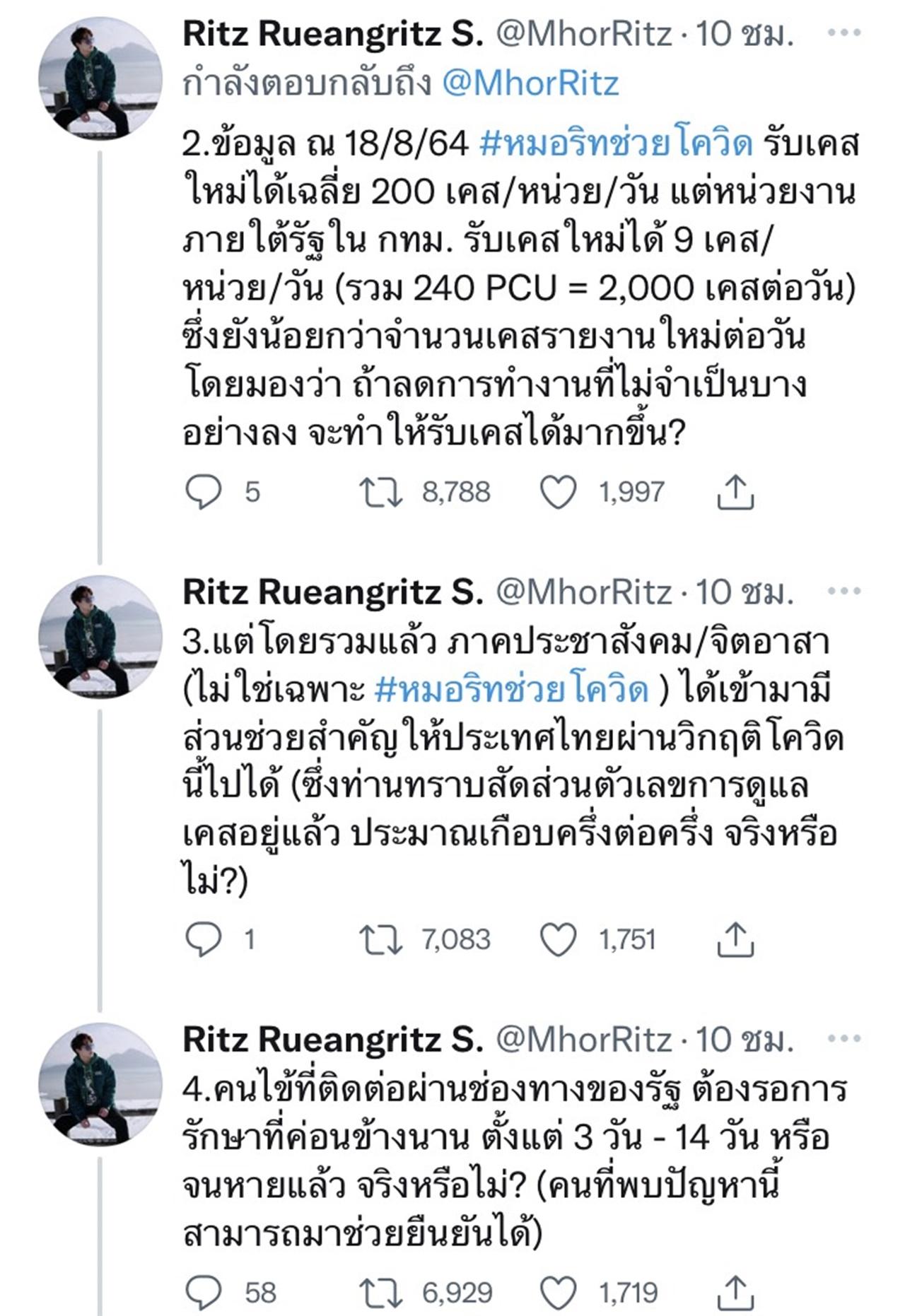Screen dimensions: 905x1316
Task: Open the profile picture of the first tweet
Action: click(100, 76)
